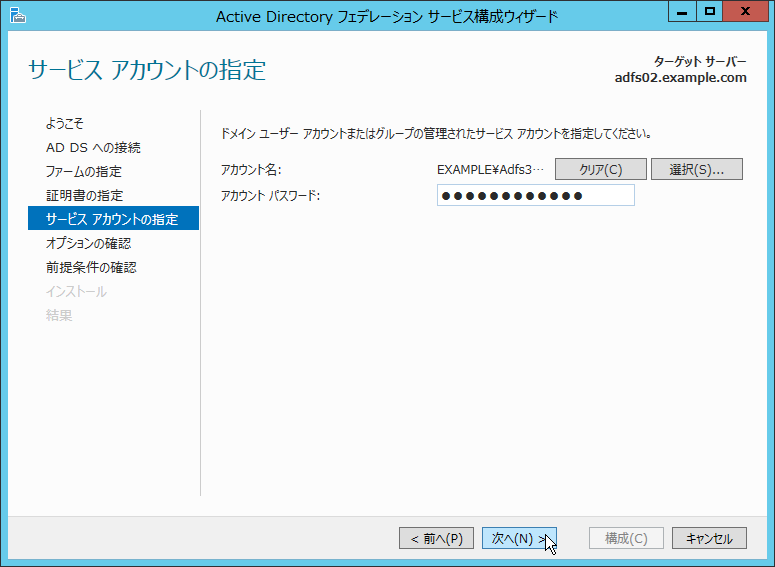775x567 pixels.
Task: Click the wizard icon in the title bar
Action: (x=17, y=15)
